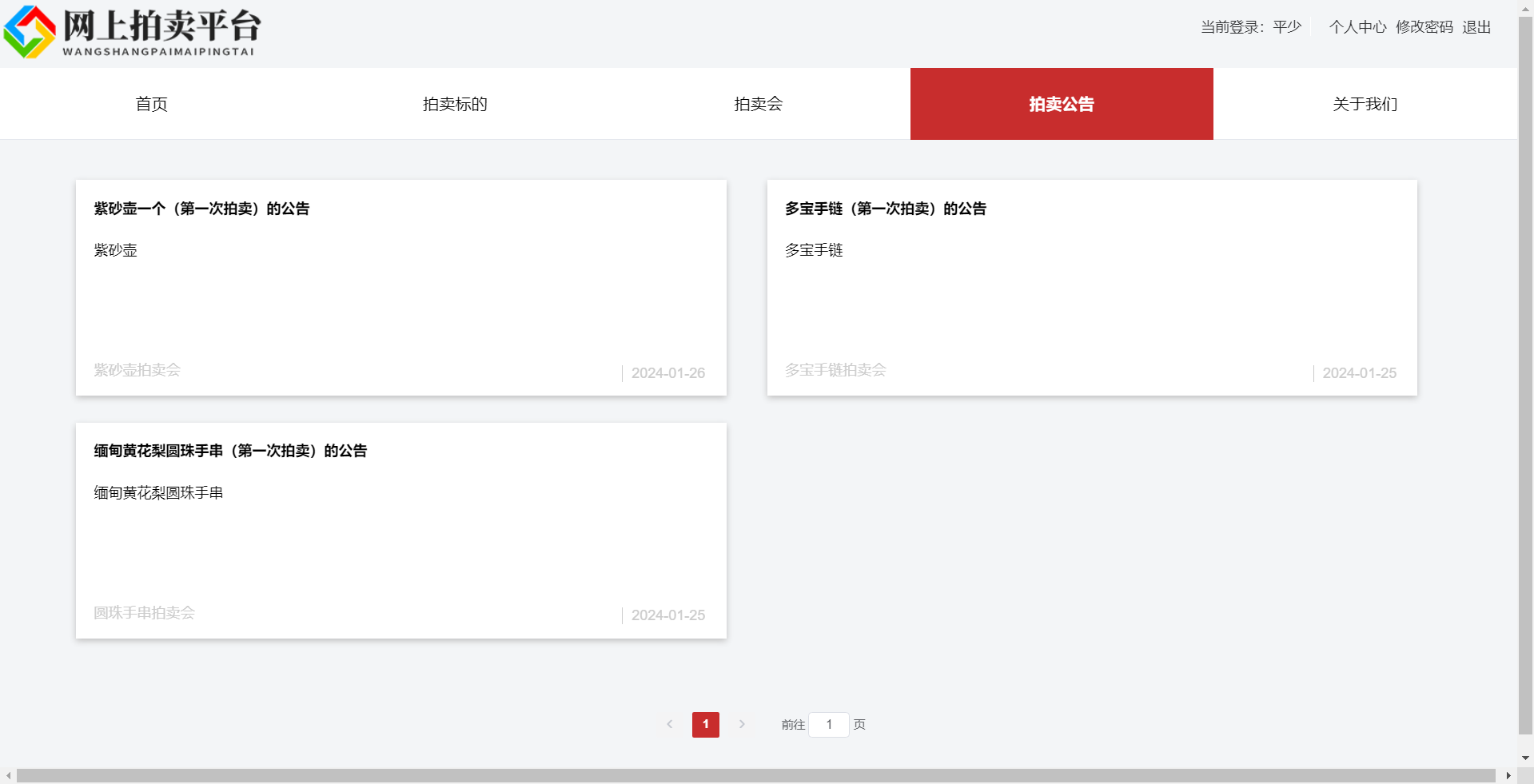Go to next page arrow
1534x784 pixels.
pos(742,725)
